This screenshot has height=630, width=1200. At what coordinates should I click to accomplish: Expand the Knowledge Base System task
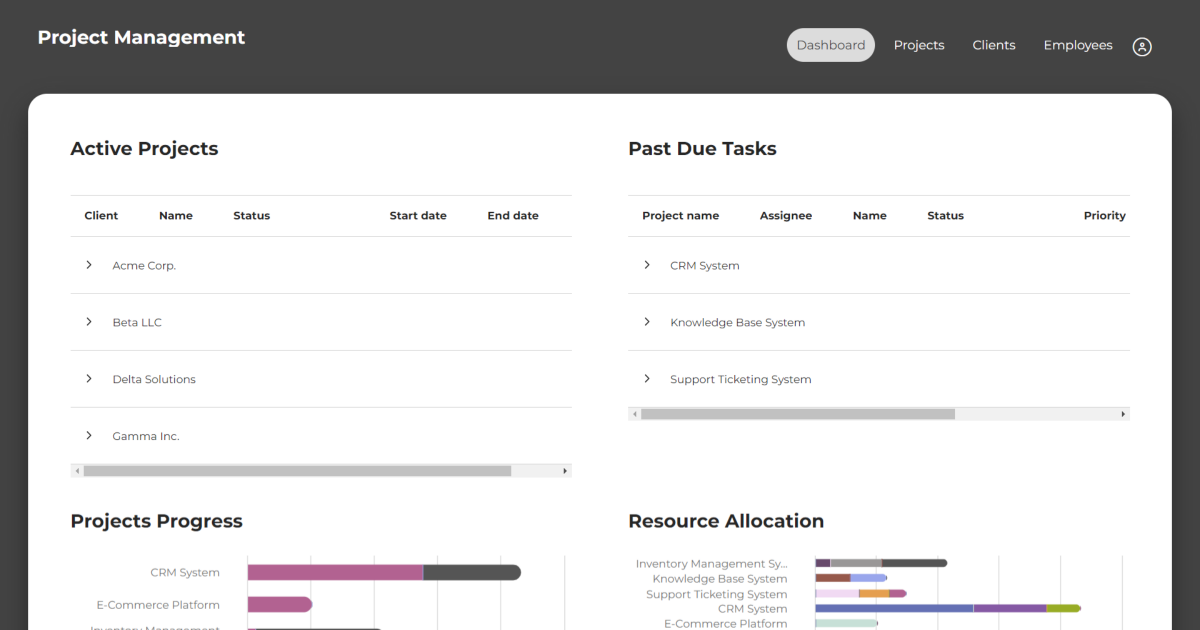647,322
